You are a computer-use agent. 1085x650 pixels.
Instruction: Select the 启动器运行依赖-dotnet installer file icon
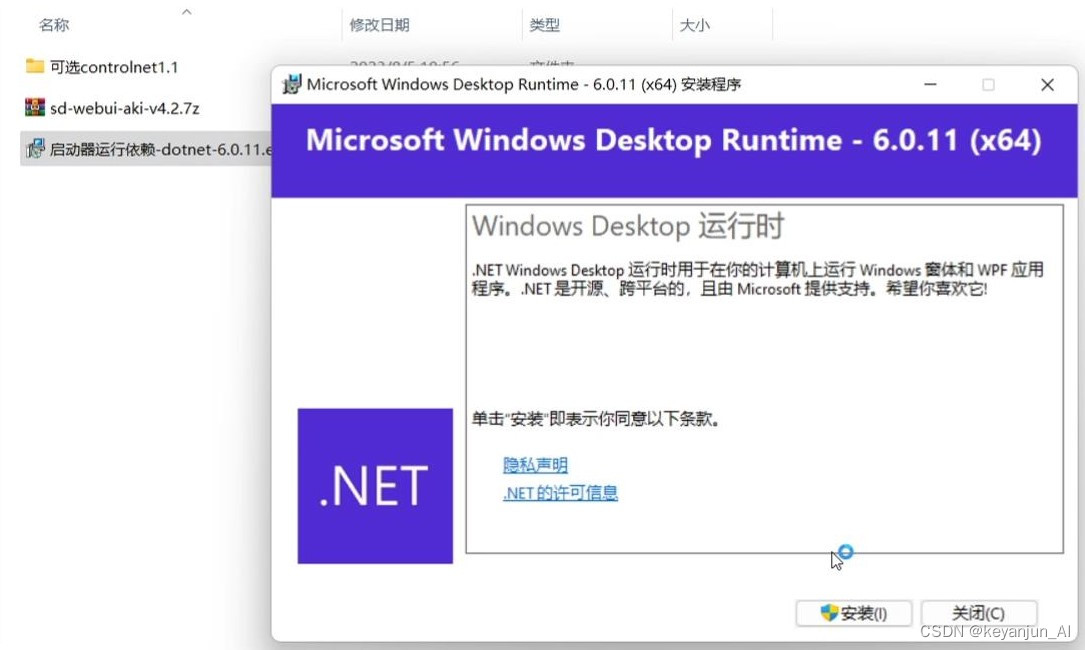point(35,148)
